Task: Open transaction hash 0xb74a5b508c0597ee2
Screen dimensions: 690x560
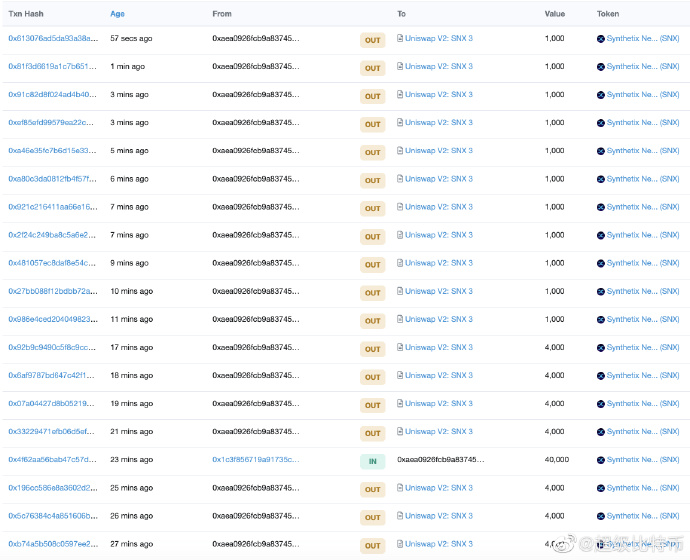Action: 52,544
